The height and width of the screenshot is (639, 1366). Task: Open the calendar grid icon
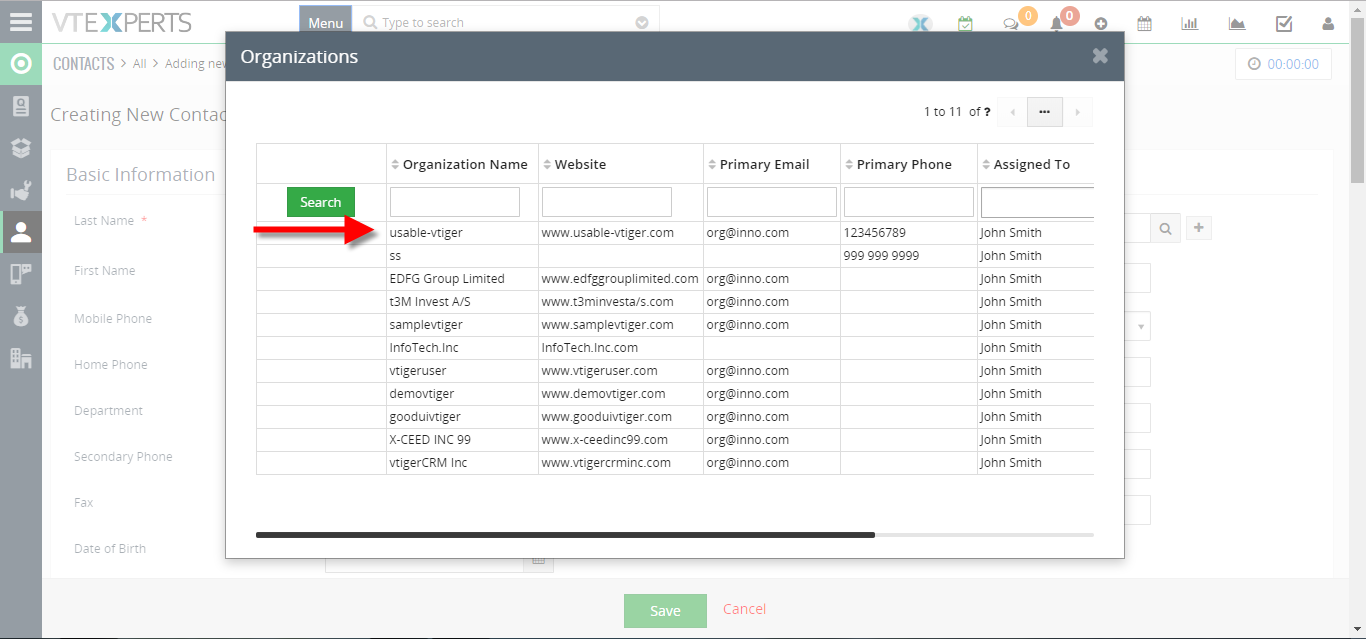[x=1145, y=23]
